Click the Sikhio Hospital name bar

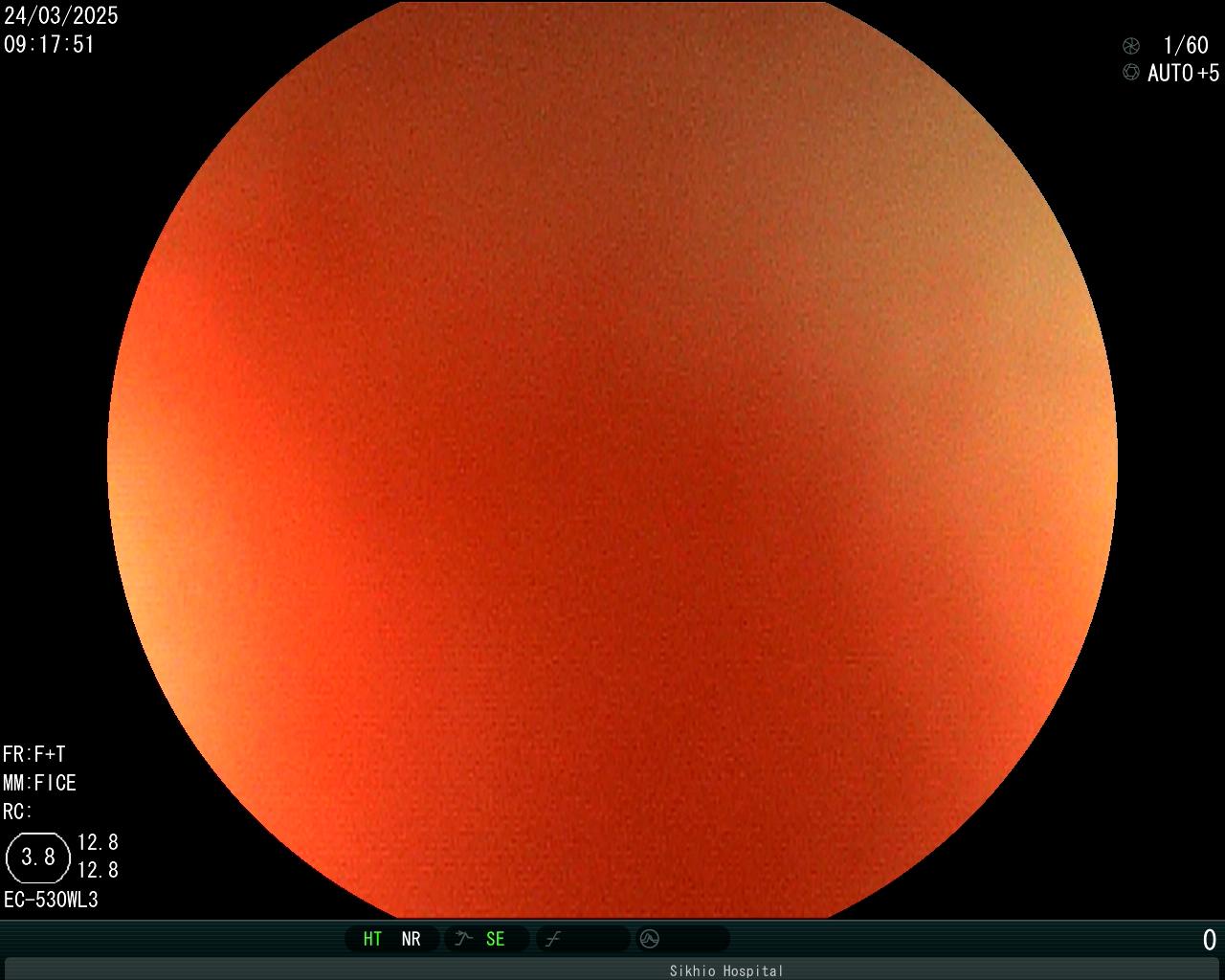[612, 969]
